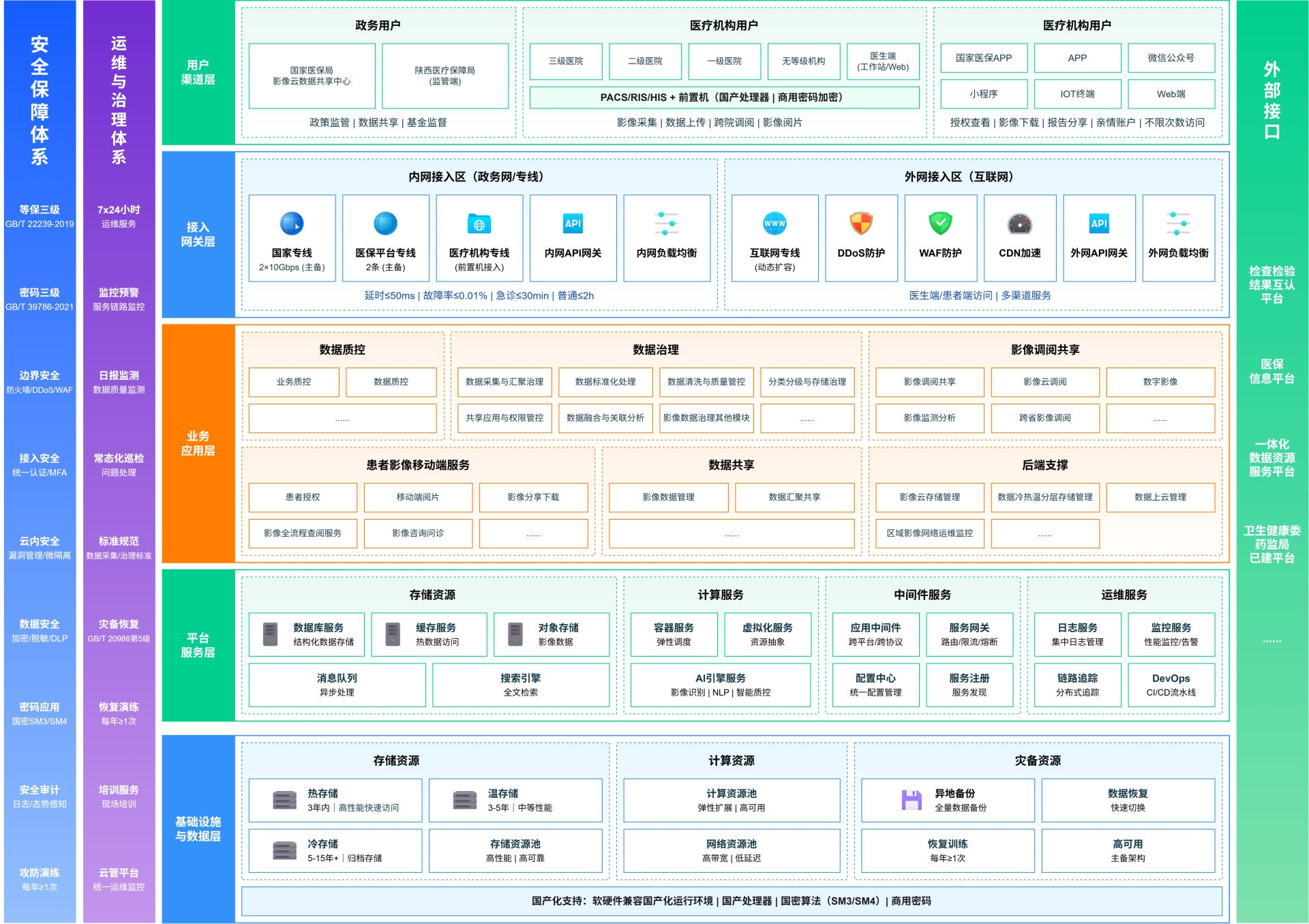Screen dimensions: 1309x924
Task: Click the 内网负载均衡 slider icon
Action: 666,223
